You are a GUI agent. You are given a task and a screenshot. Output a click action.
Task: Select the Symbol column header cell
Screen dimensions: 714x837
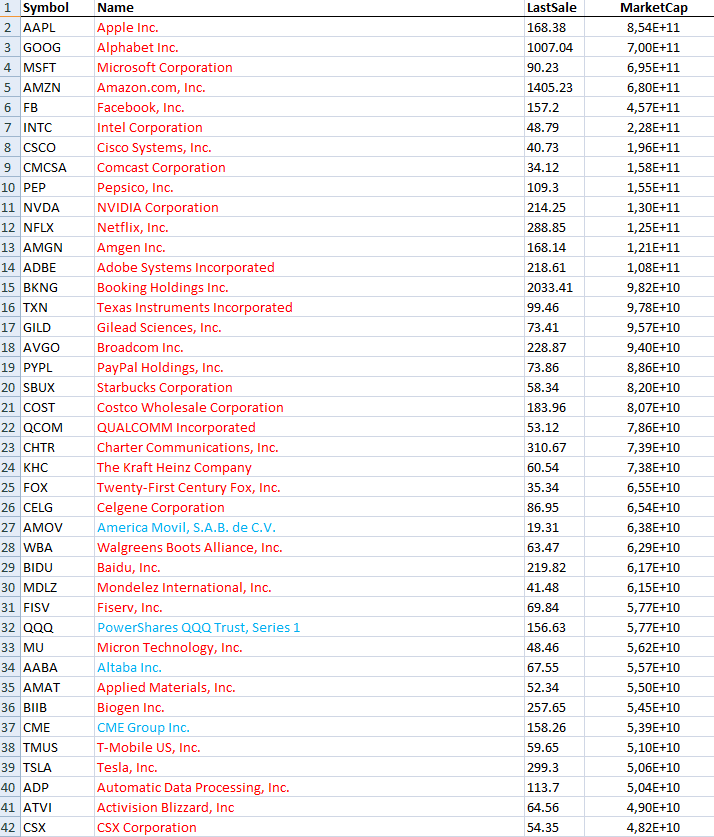pos(58,8)
